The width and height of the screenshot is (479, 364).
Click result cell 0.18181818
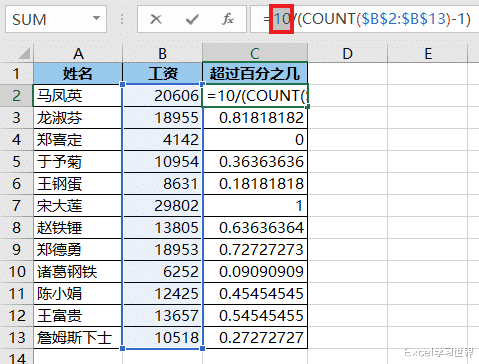point(255,184)
